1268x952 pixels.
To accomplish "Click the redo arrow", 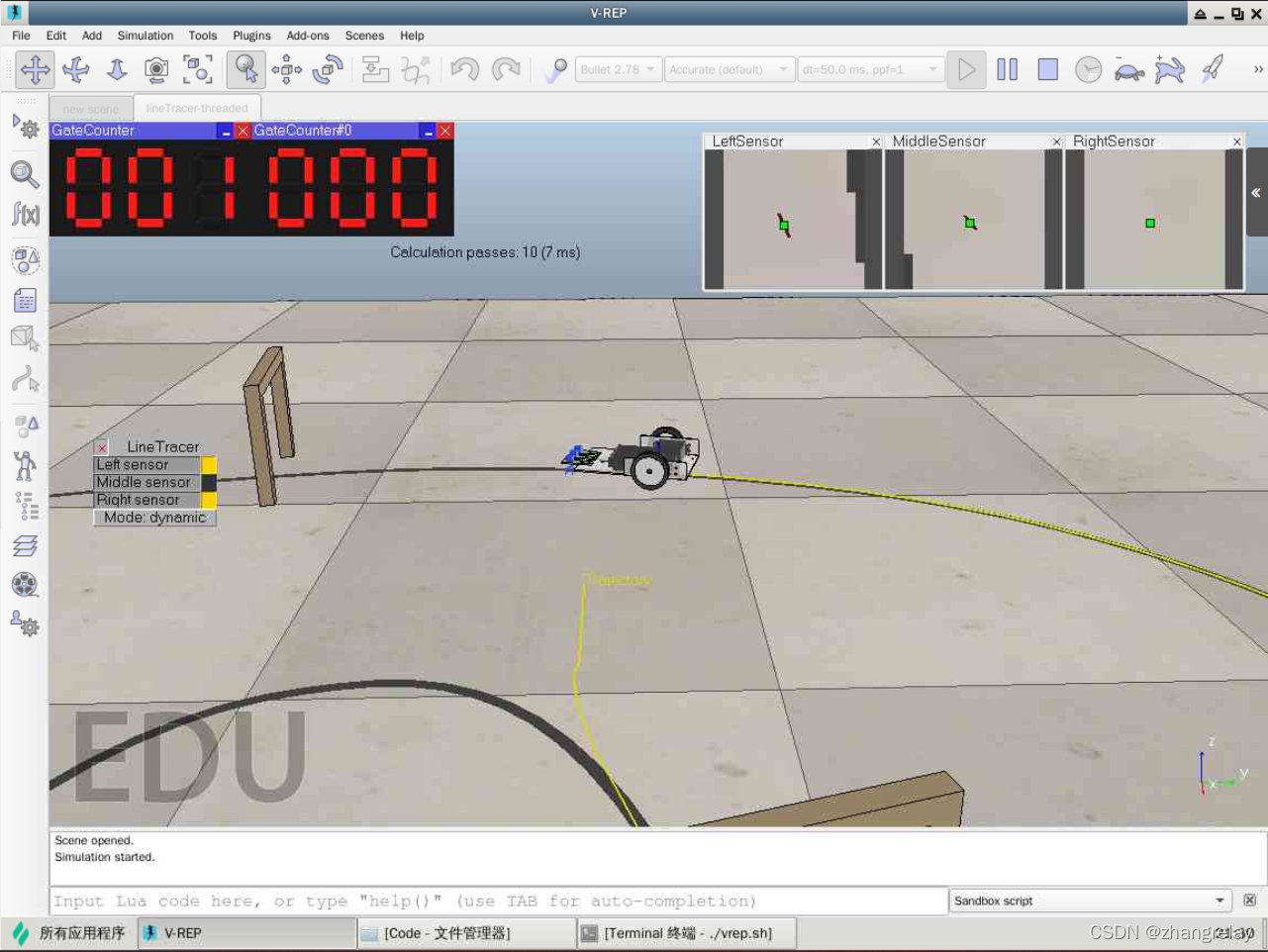I will click(506, 69).
